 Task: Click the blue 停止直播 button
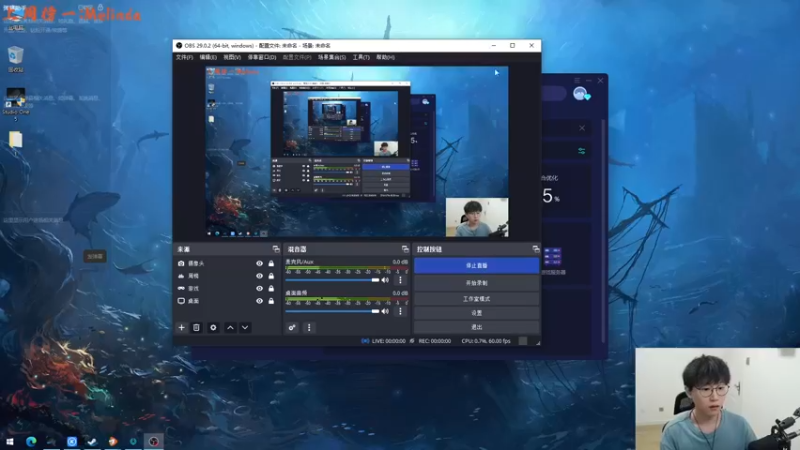477,265
